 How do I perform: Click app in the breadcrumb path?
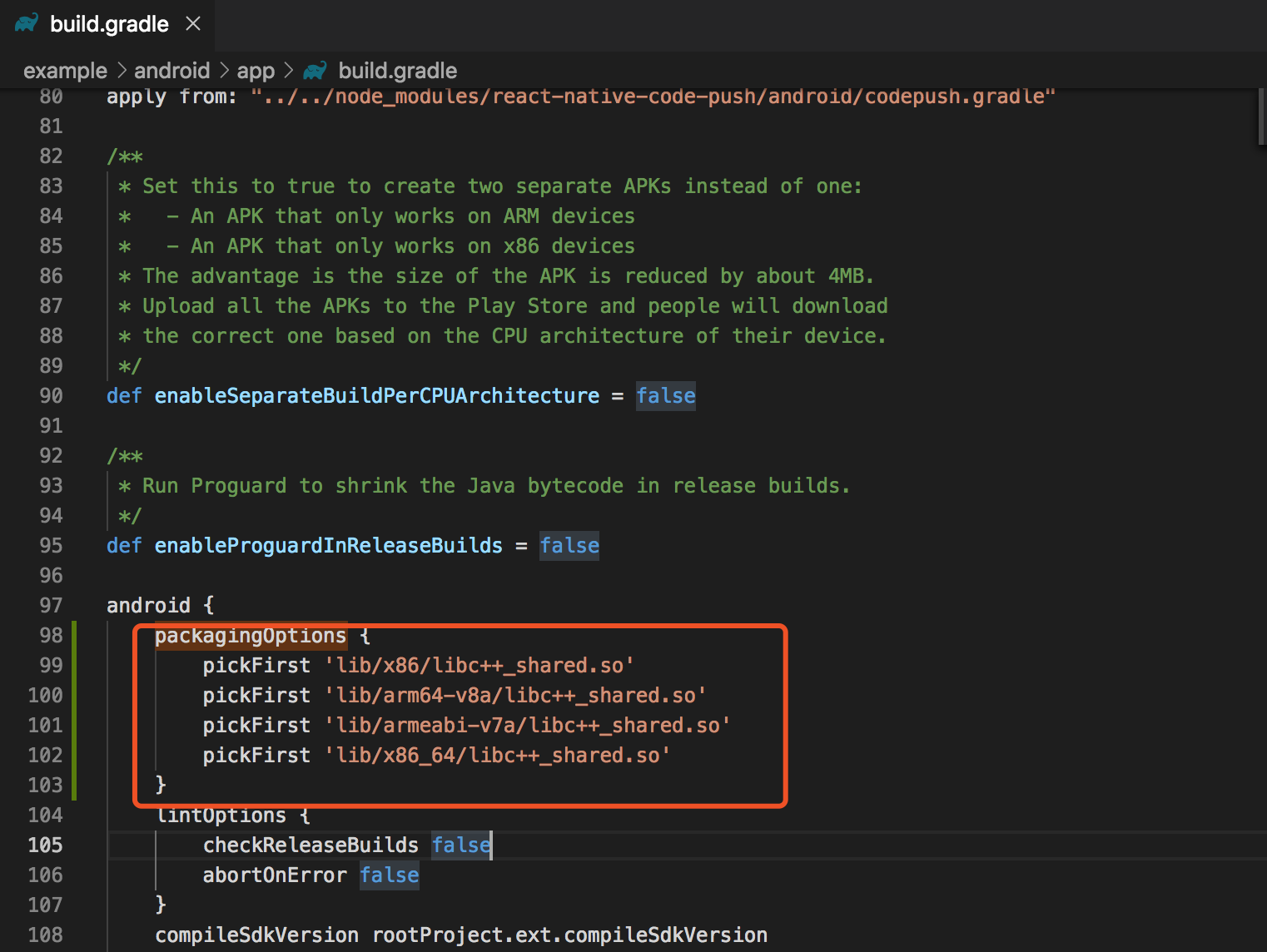[256, 71]
